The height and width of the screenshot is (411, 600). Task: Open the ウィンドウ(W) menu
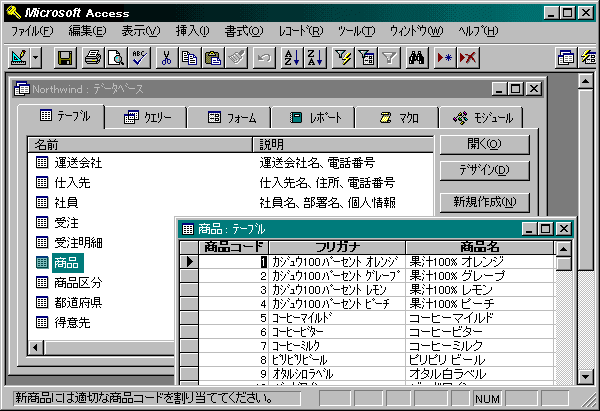tap(416, 31)
